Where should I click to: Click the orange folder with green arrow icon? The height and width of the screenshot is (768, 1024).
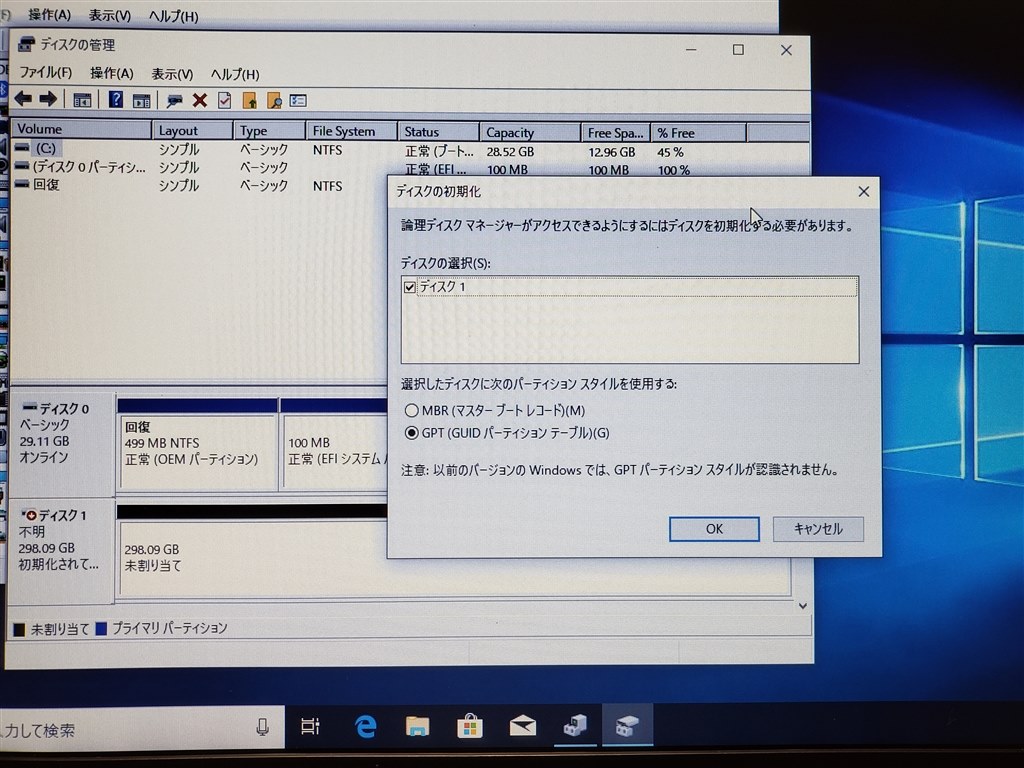(249, 101)
